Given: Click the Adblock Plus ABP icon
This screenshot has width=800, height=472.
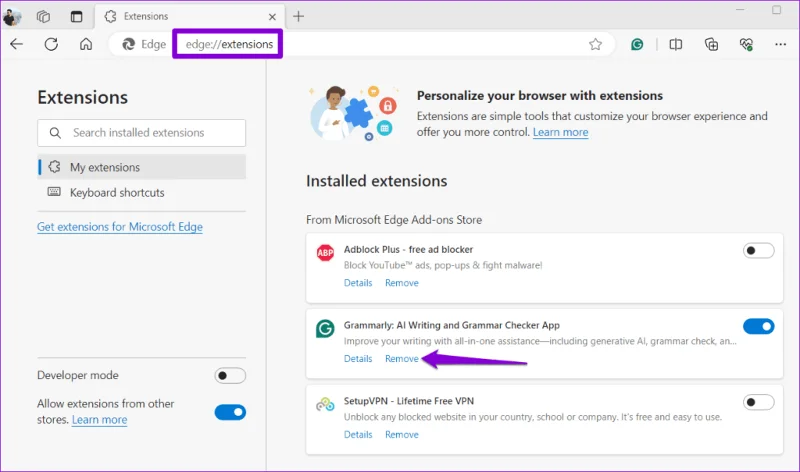Looking at the screenshot, I should 325,253.
